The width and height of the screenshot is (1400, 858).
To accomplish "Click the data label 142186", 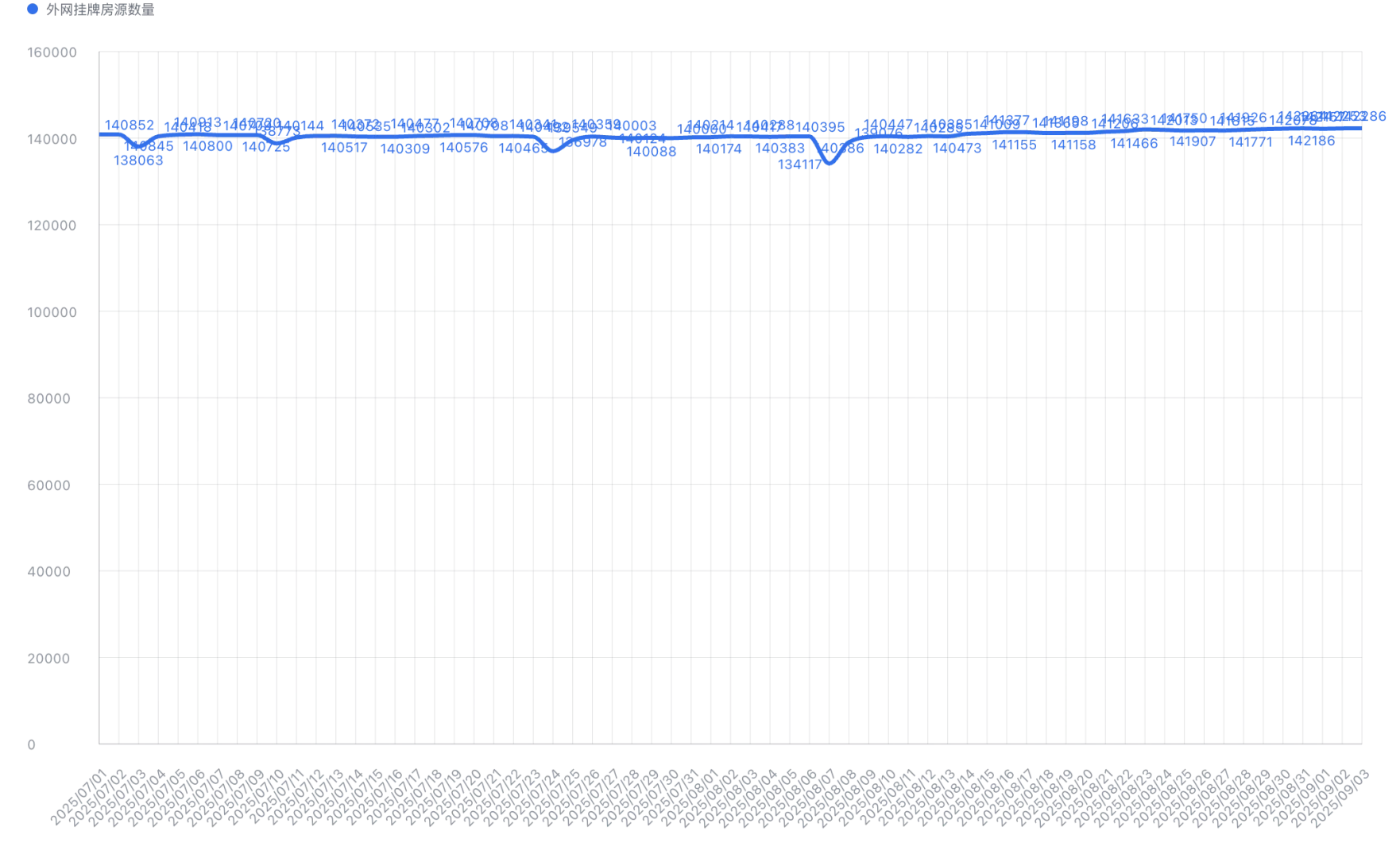I will click(1311, 141).
